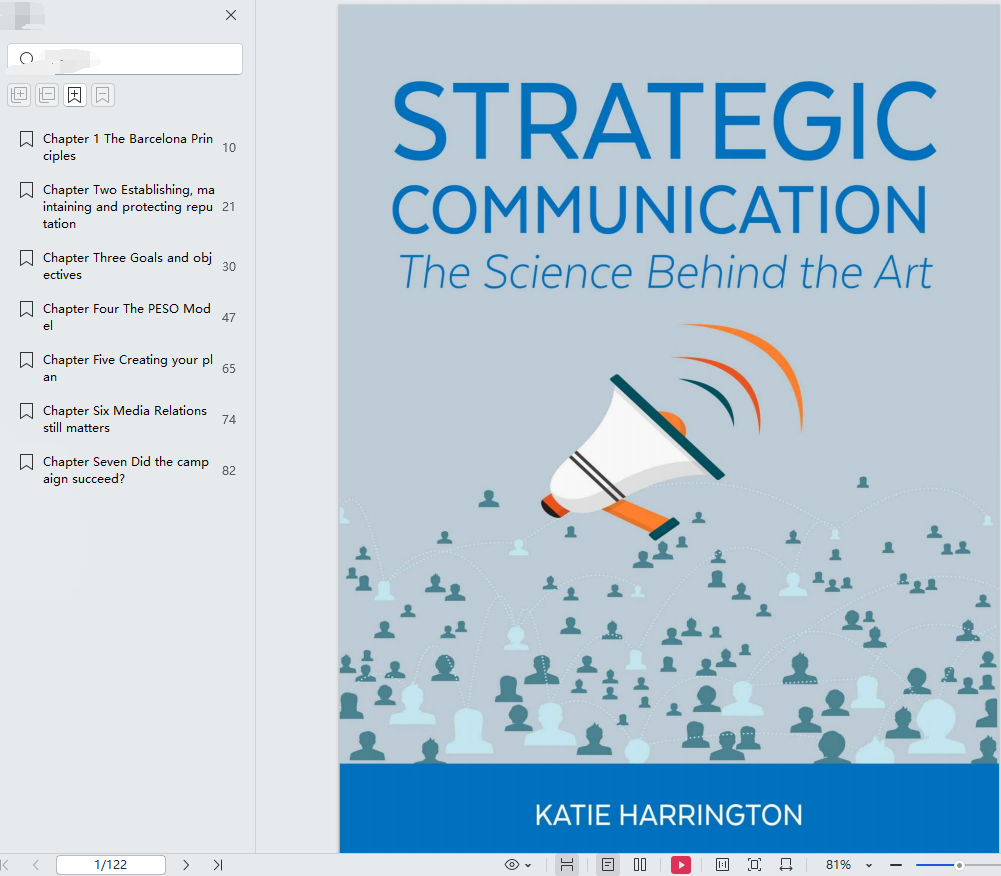
Task: Toggle continuous scrolling view icon
Action: pyautogui.click(x=567, y=865)
